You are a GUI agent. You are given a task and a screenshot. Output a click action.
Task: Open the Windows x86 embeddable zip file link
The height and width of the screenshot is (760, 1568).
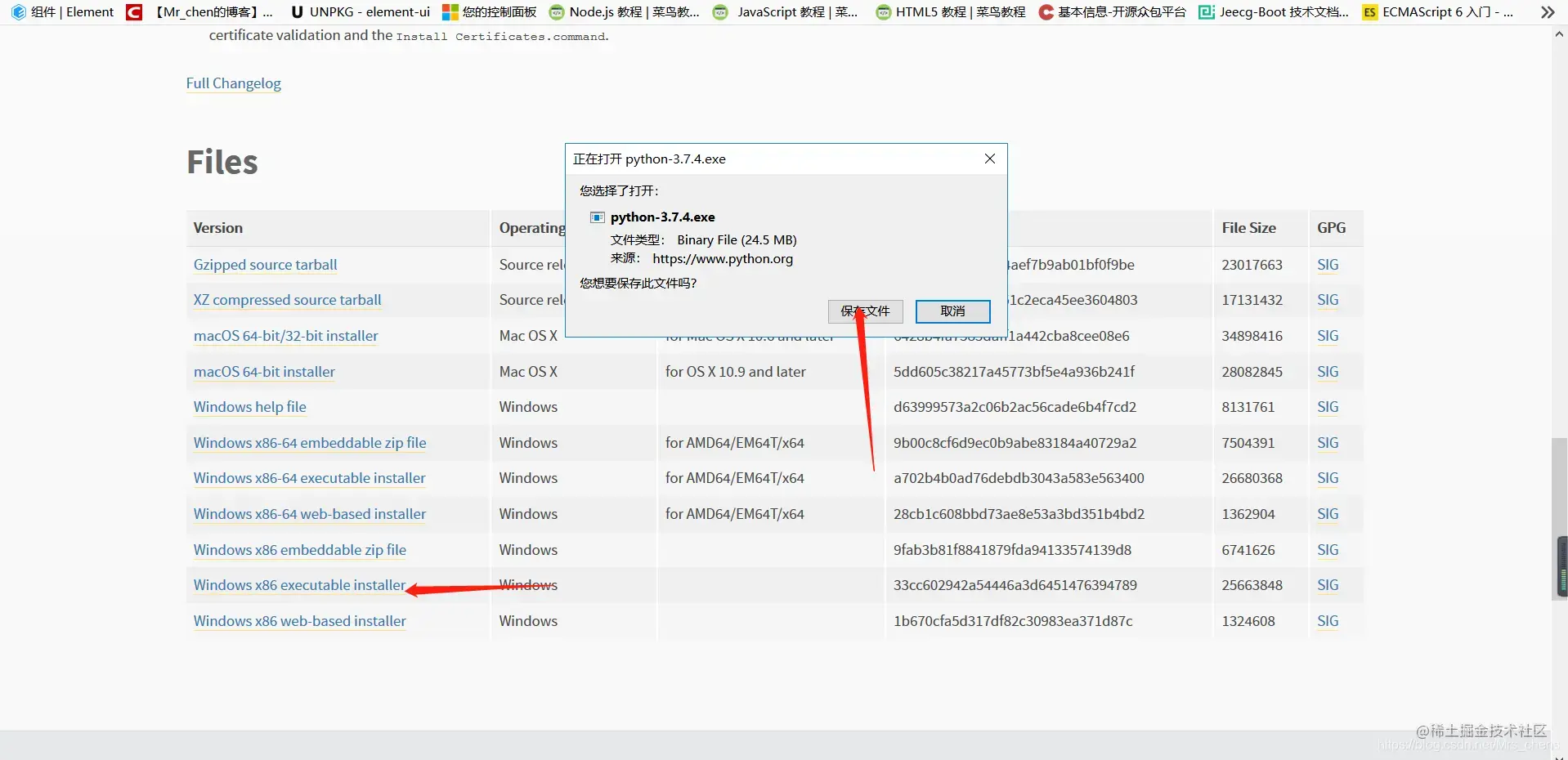point(299,550)
